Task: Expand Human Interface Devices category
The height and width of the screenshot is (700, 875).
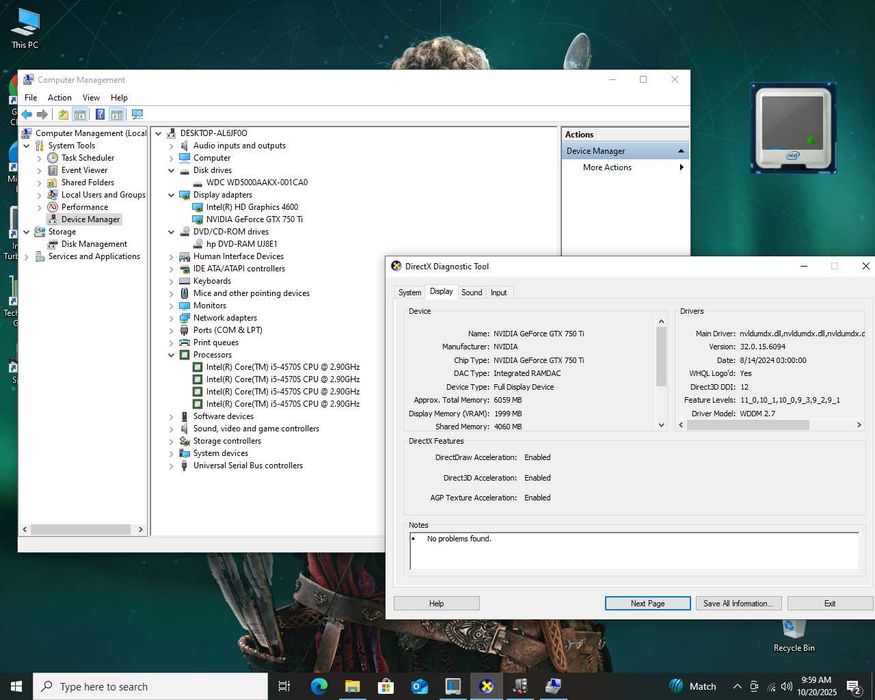Action: 171,257
